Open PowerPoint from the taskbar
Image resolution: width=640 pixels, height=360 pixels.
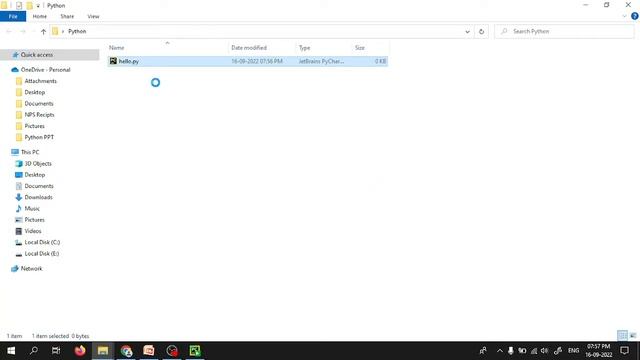coord(149,351)
